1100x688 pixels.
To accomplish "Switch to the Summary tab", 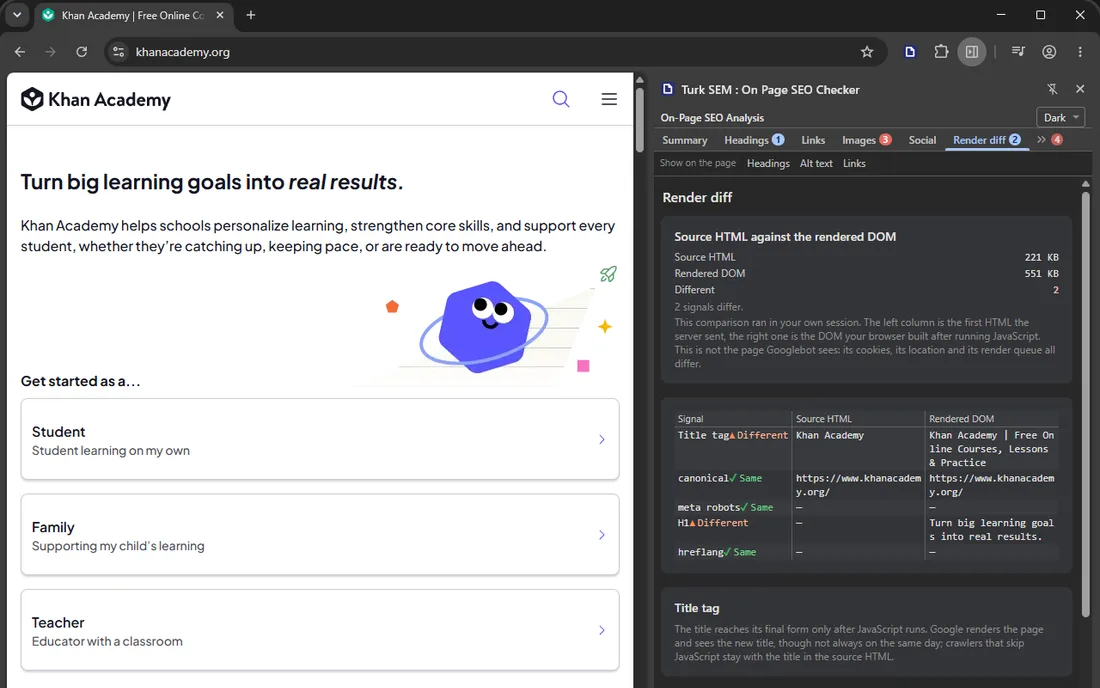I will 684,140.
